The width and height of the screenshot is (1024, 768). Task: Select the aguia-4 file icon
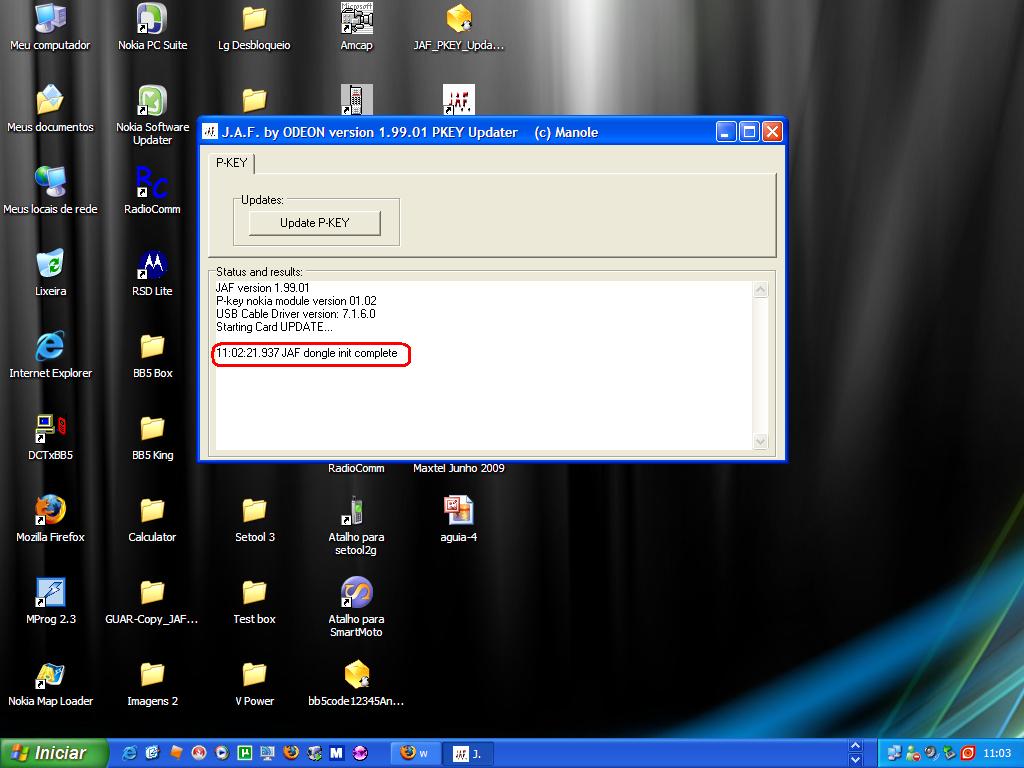click(458, 520)
